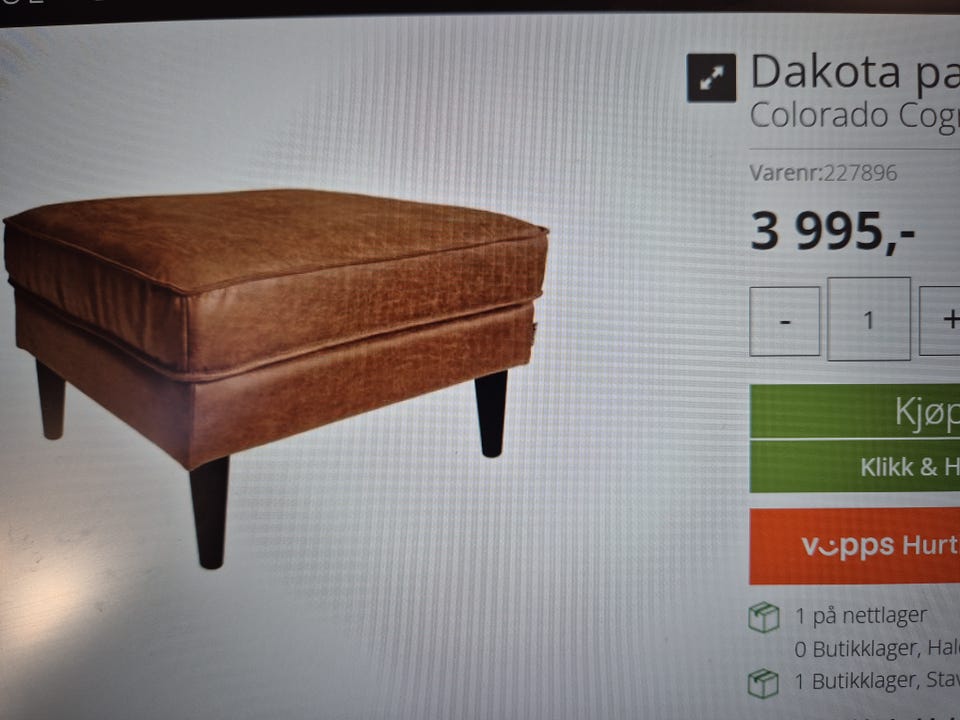Click the small tag on footstool's side
Screen dimensions: 960x720
pyautogui.click(x=533, y=331)
